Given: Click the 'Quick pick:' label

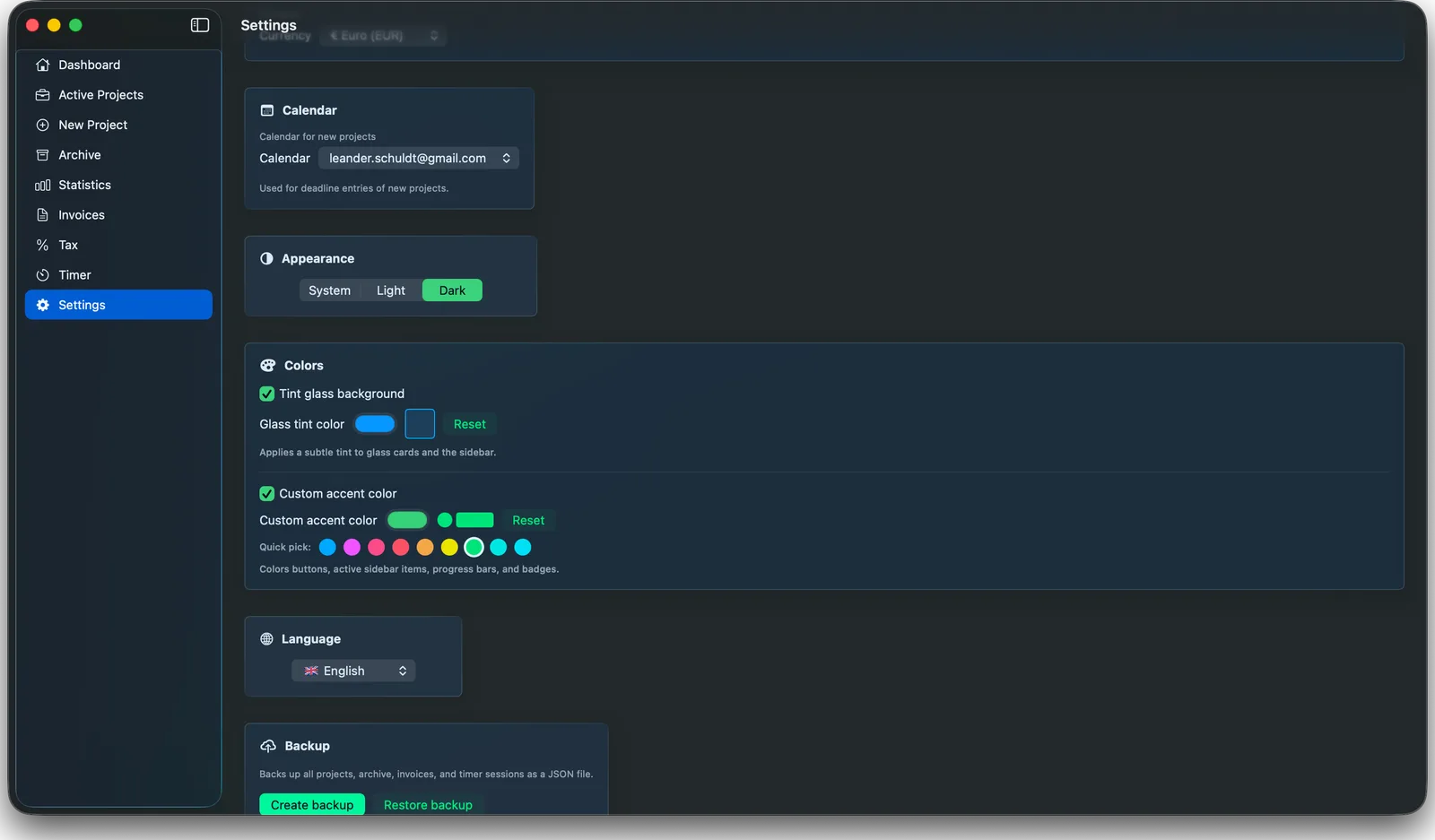Looking at the screenshot, I should 285,547.
